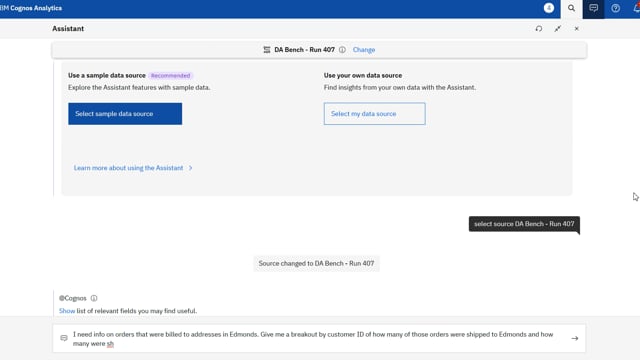Click the 'Use your own data source' heading
This screenshot has width=640, height=360.
tap(363, 76)
